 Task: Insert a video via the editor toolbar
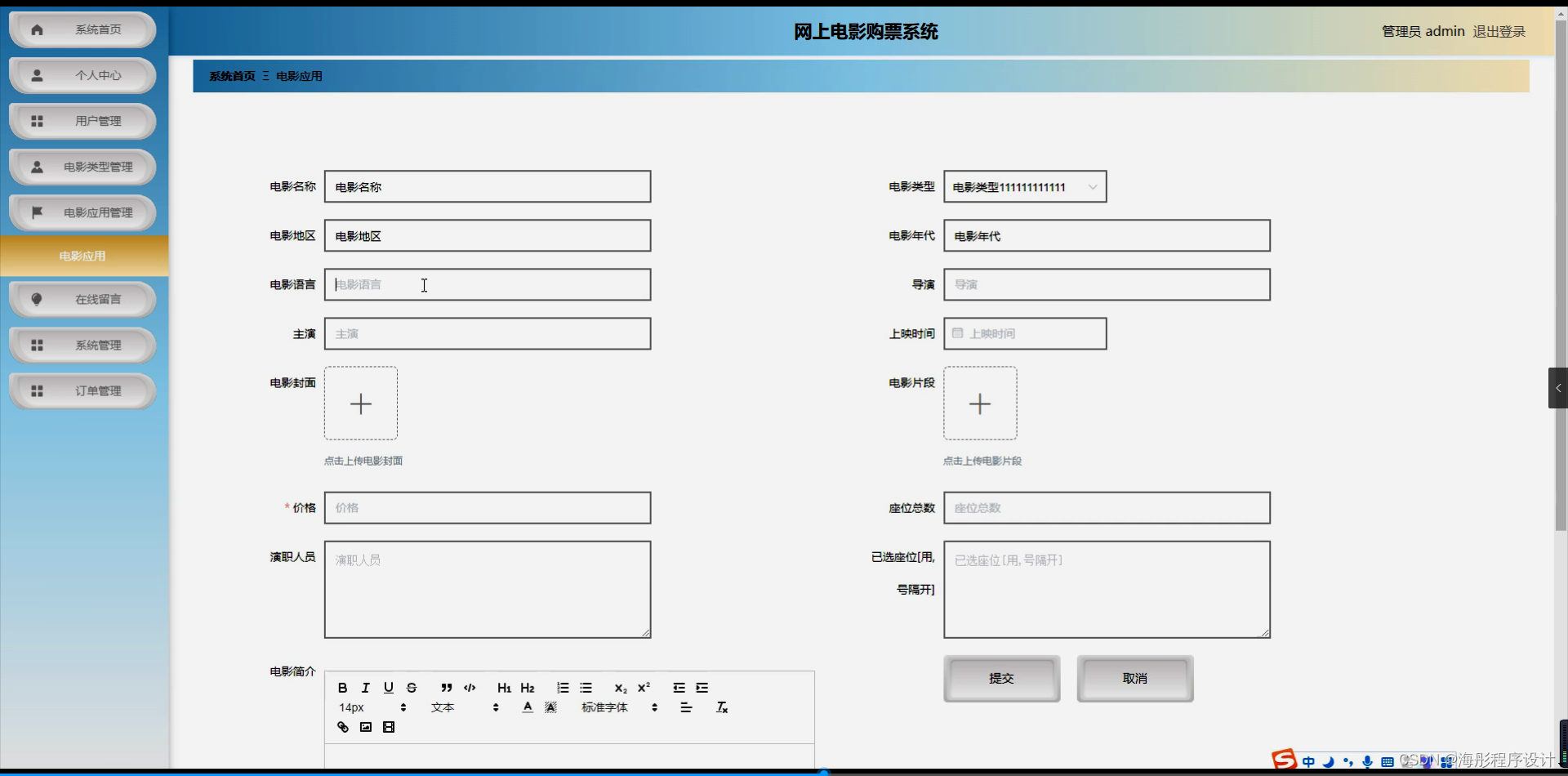pyautogui.click(x=390, y=727)
